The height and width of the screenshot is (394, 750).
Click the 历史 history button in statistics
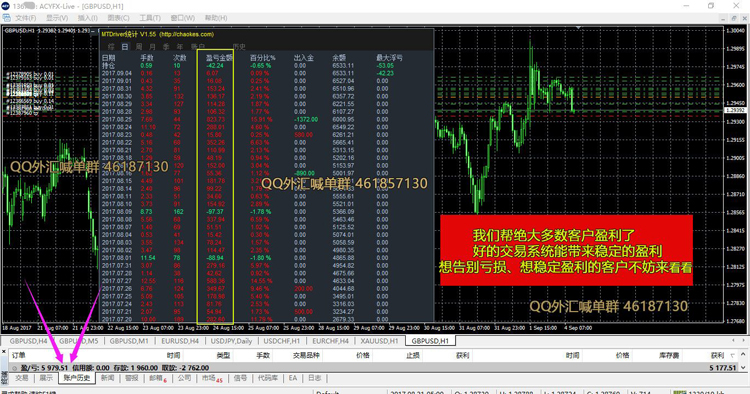click(239, 46)
